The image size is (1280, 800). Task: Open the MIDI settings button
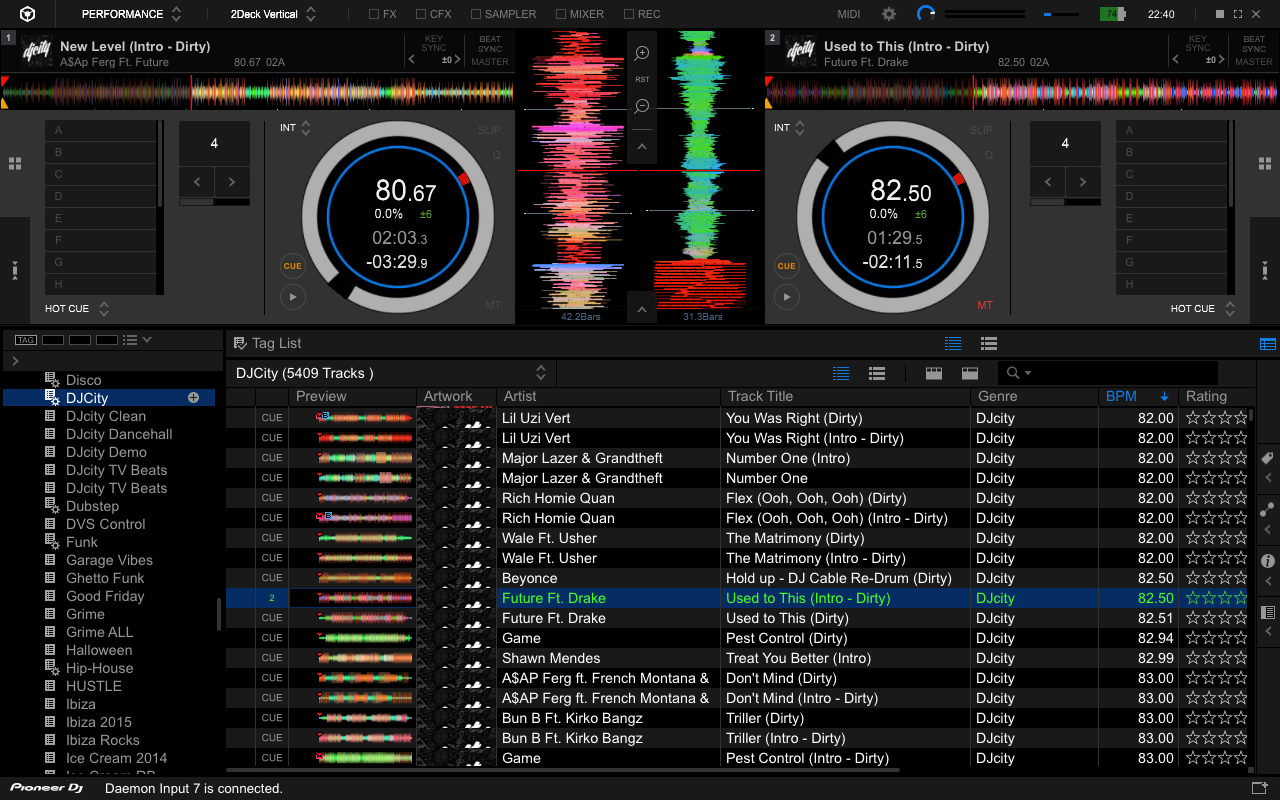848,14
